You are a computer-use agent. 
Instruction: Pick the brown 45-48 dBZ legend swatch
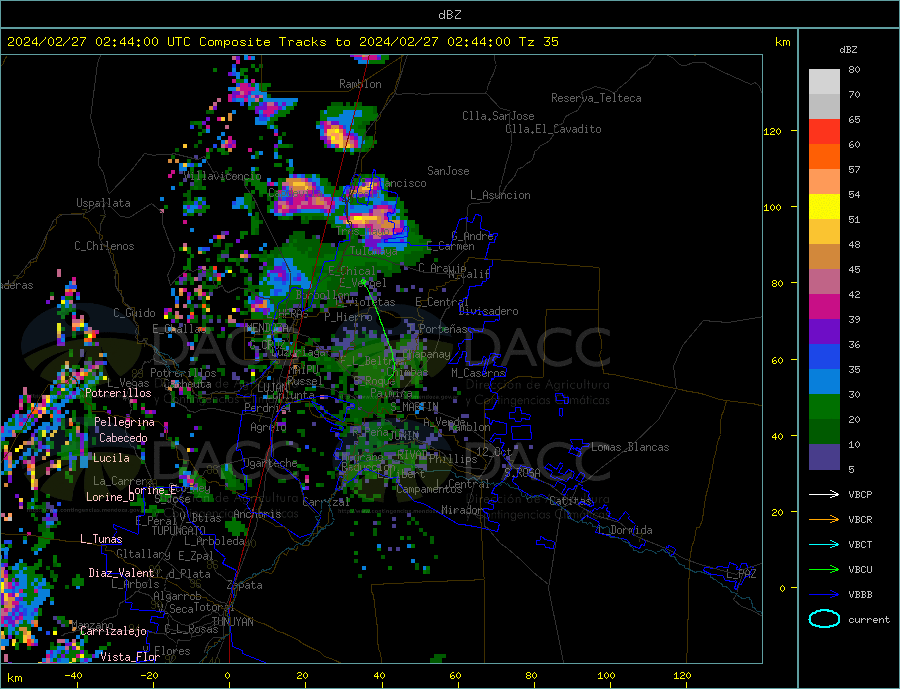tap(824, 257)
